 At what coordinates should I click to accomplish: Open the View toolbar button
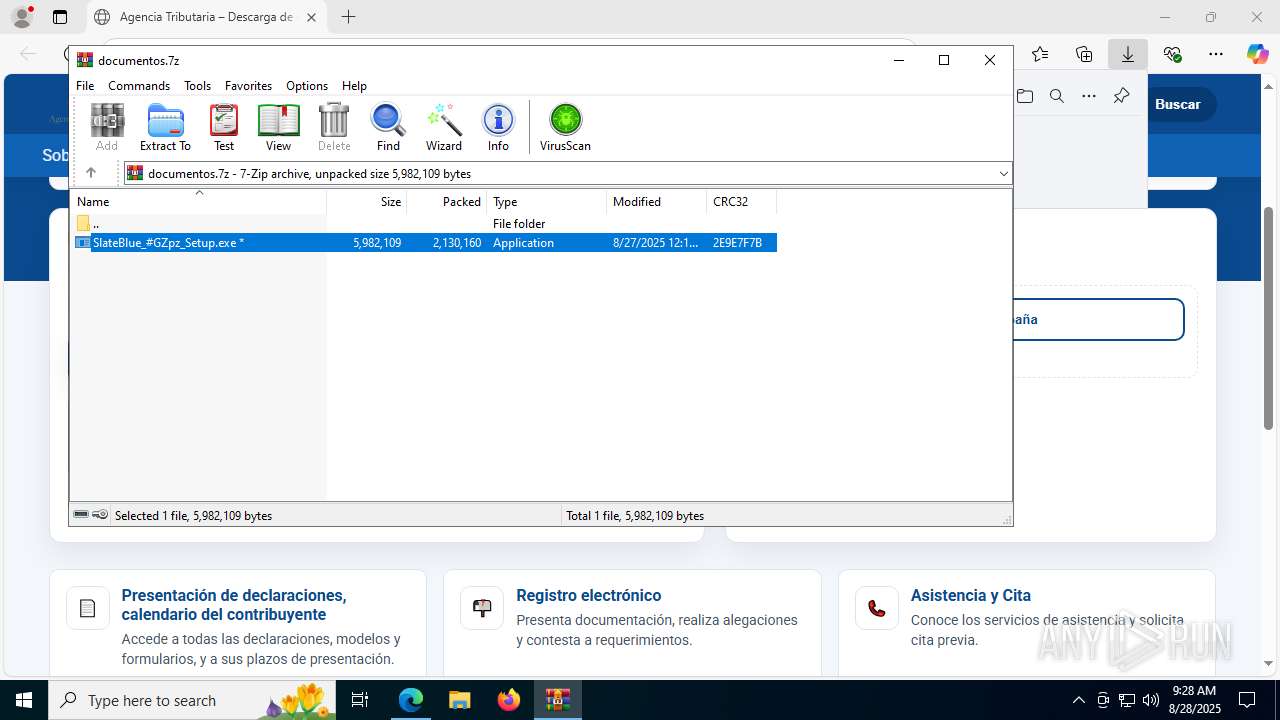pyautogui.click(x=278, y=128)
